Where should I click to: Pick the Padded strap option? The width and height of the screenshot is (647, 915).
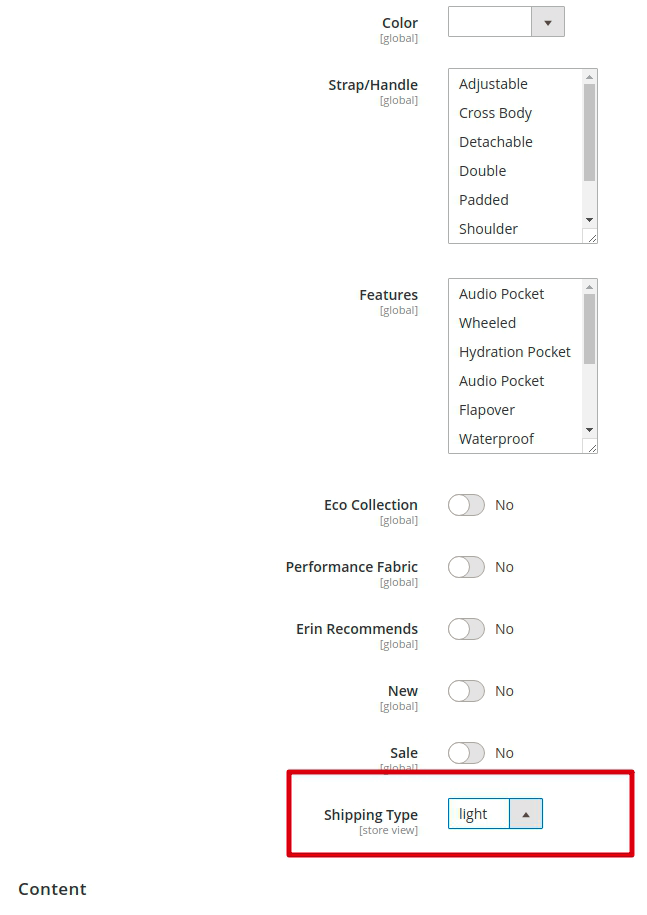pyautogui.click(x=483, y=200)
